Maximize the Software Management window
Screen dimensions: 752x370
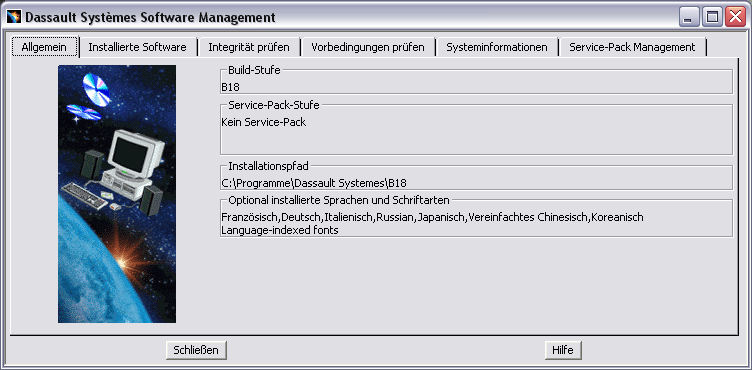[712, 17]
